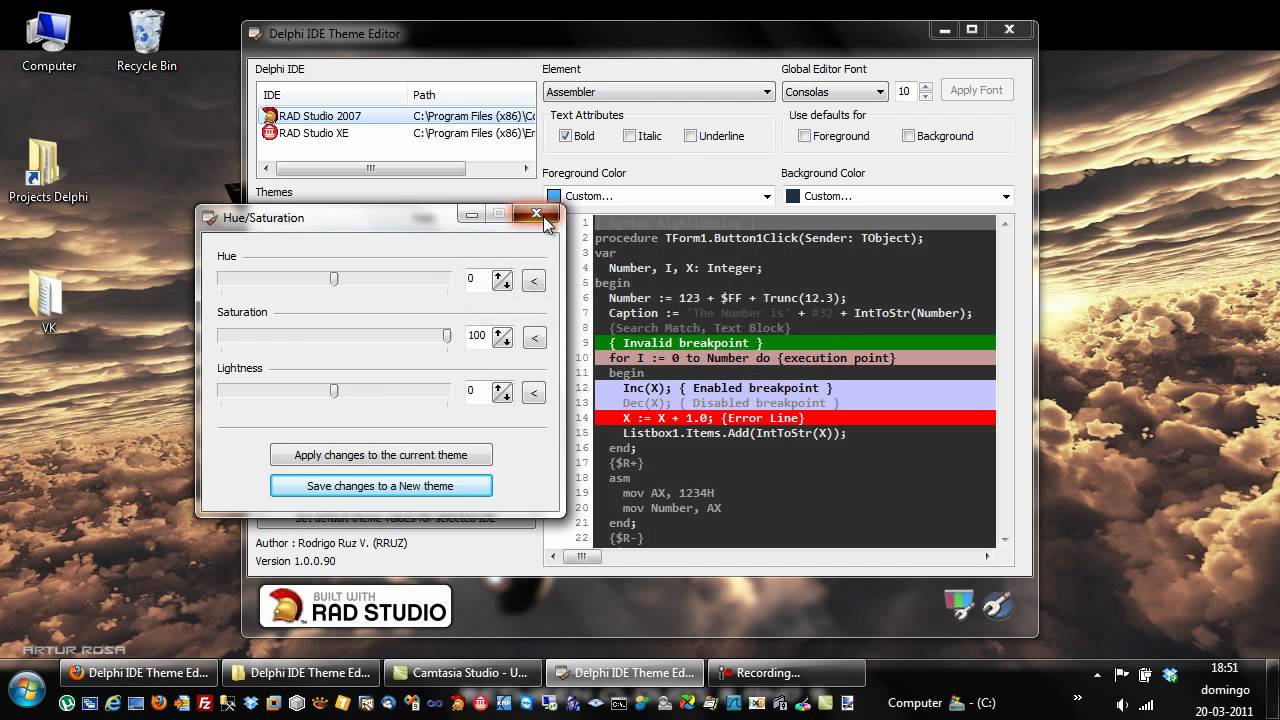Click the uTorrent quick launch icon
1280x720 pixels.
[67, 703]
